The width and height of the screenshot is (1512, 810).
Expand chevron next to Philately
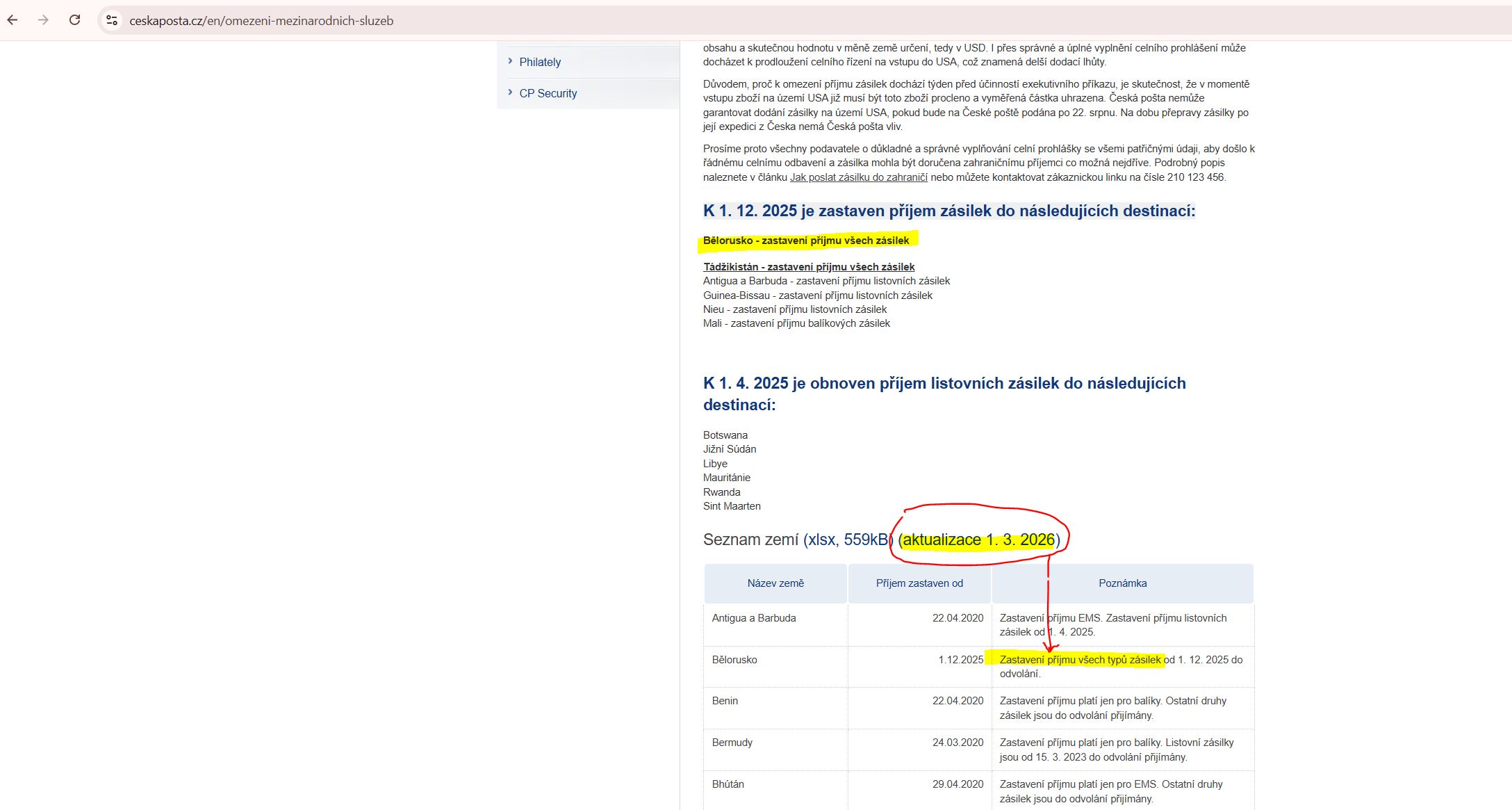click(510, 61)
